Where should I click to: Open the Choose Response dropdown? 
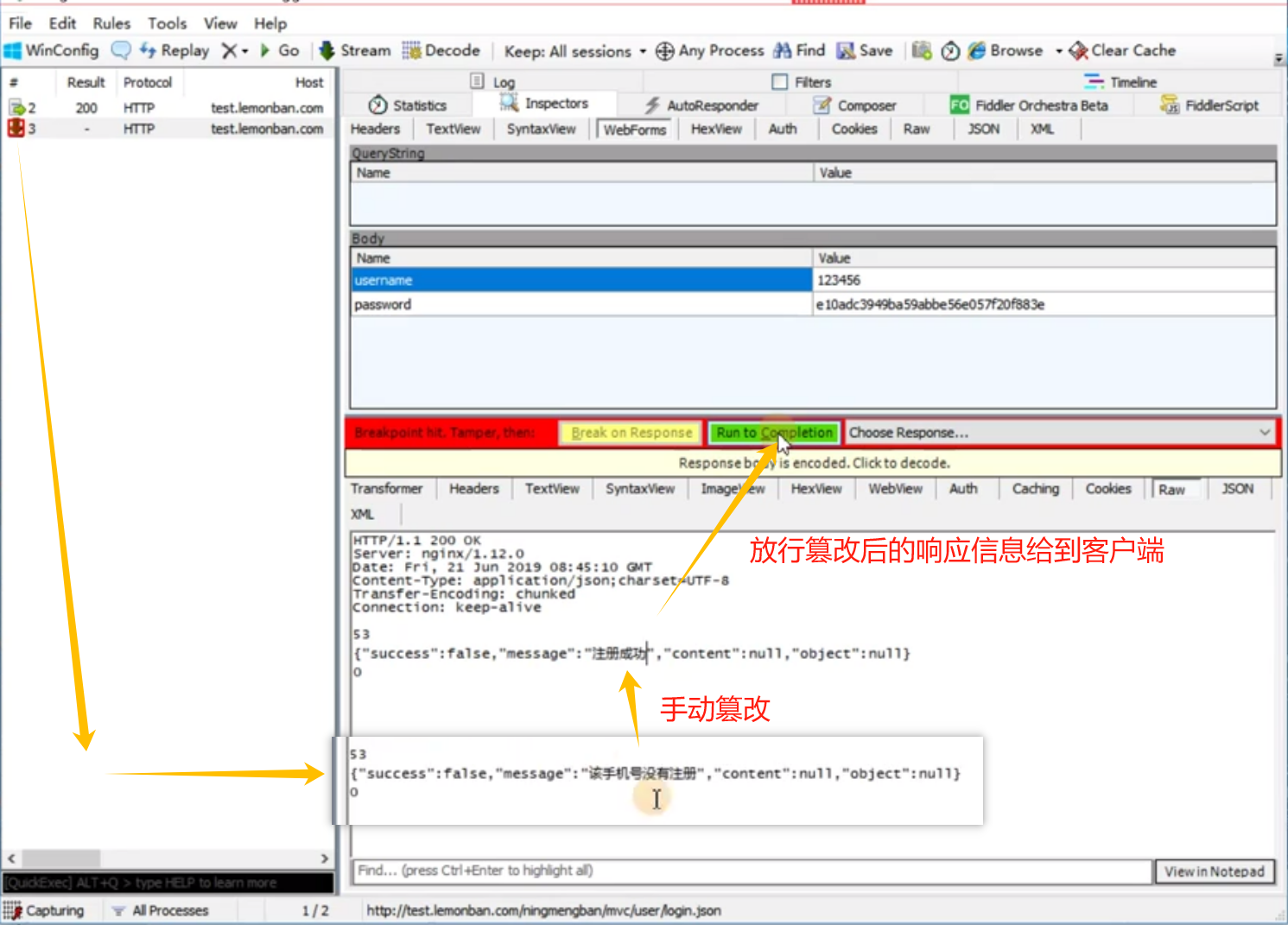1061,433
